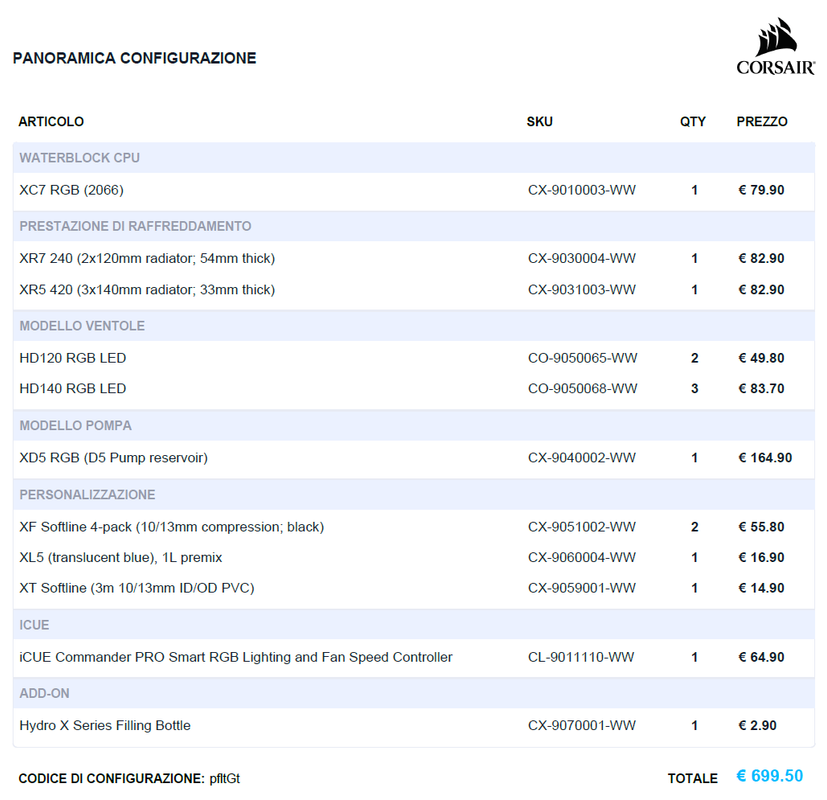Click SKU CX-9040002-WW
The height and width of the screenshot is (800, 827).
point(582,458)
